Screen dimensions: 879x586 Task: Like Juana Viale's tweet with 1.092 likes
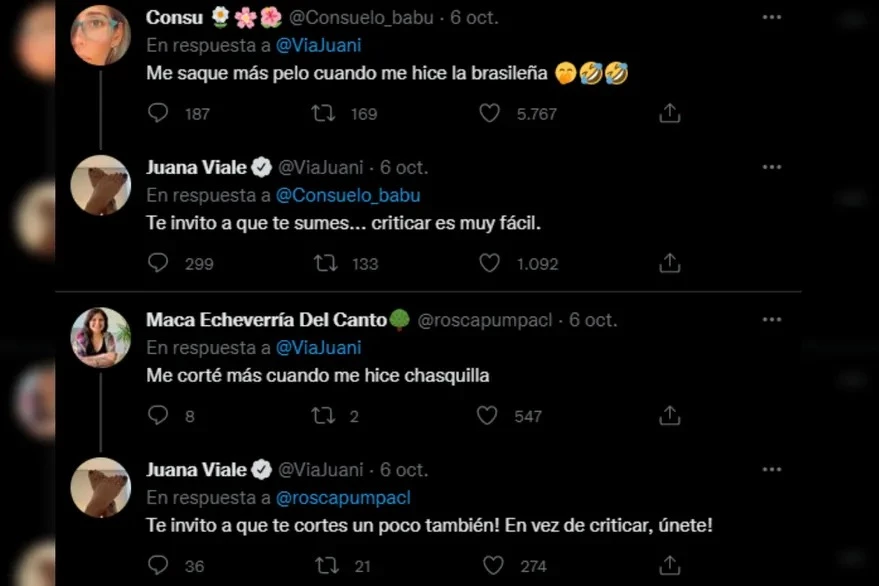[x=489, y=263]
